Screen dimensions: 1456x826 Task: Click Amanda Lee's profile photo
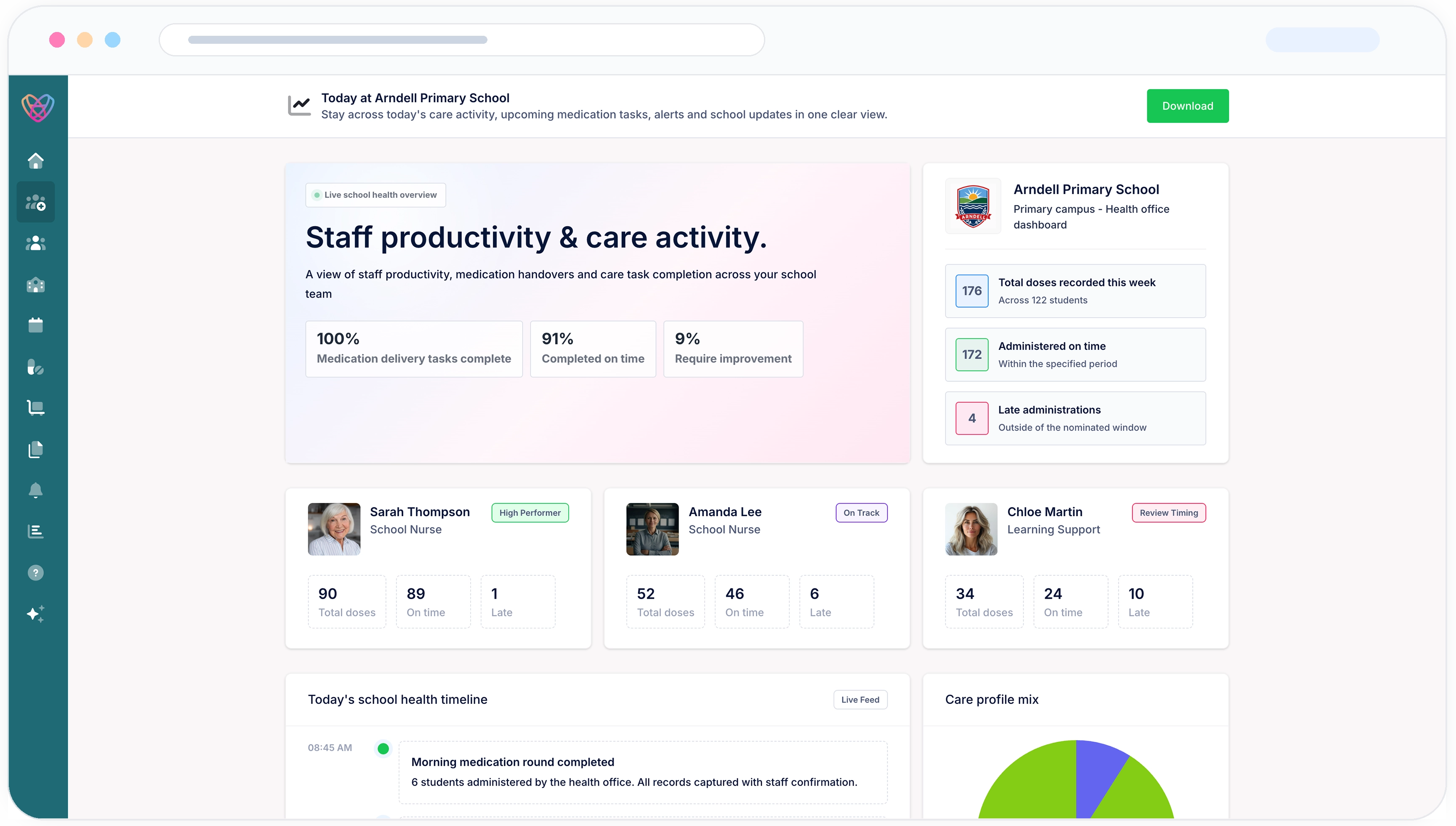(x=652, y=529)
